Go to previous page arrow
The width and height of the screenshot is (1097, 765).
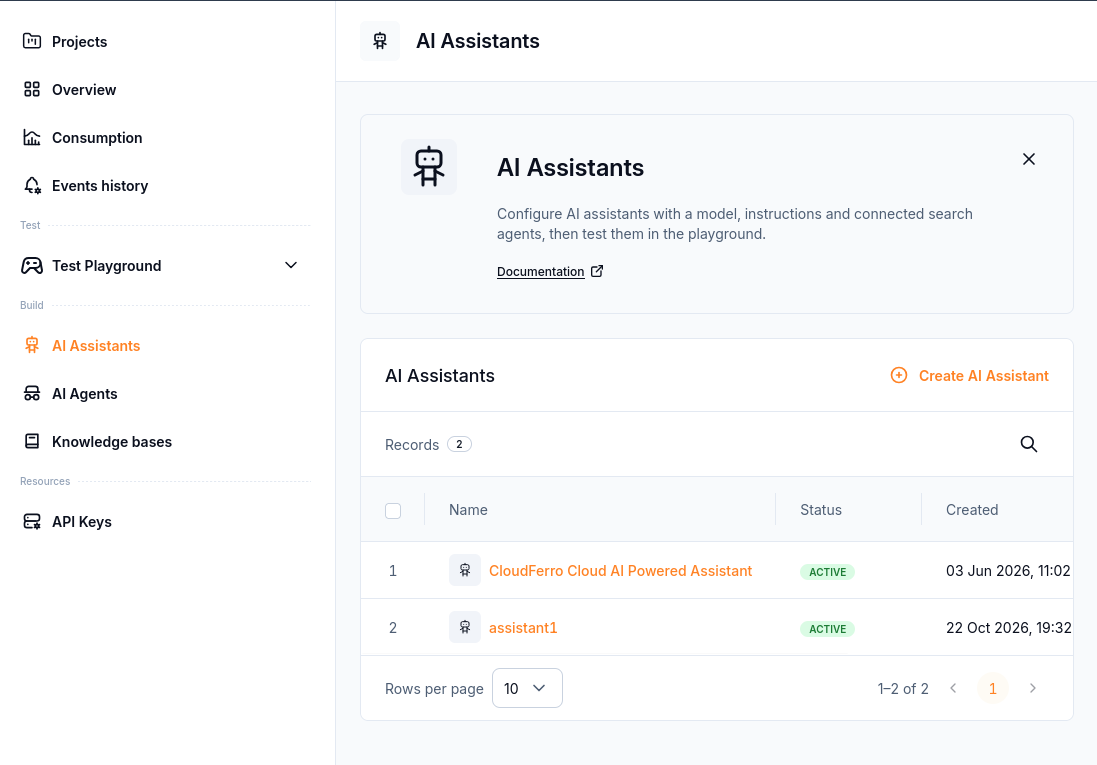(x=953, y=688)
